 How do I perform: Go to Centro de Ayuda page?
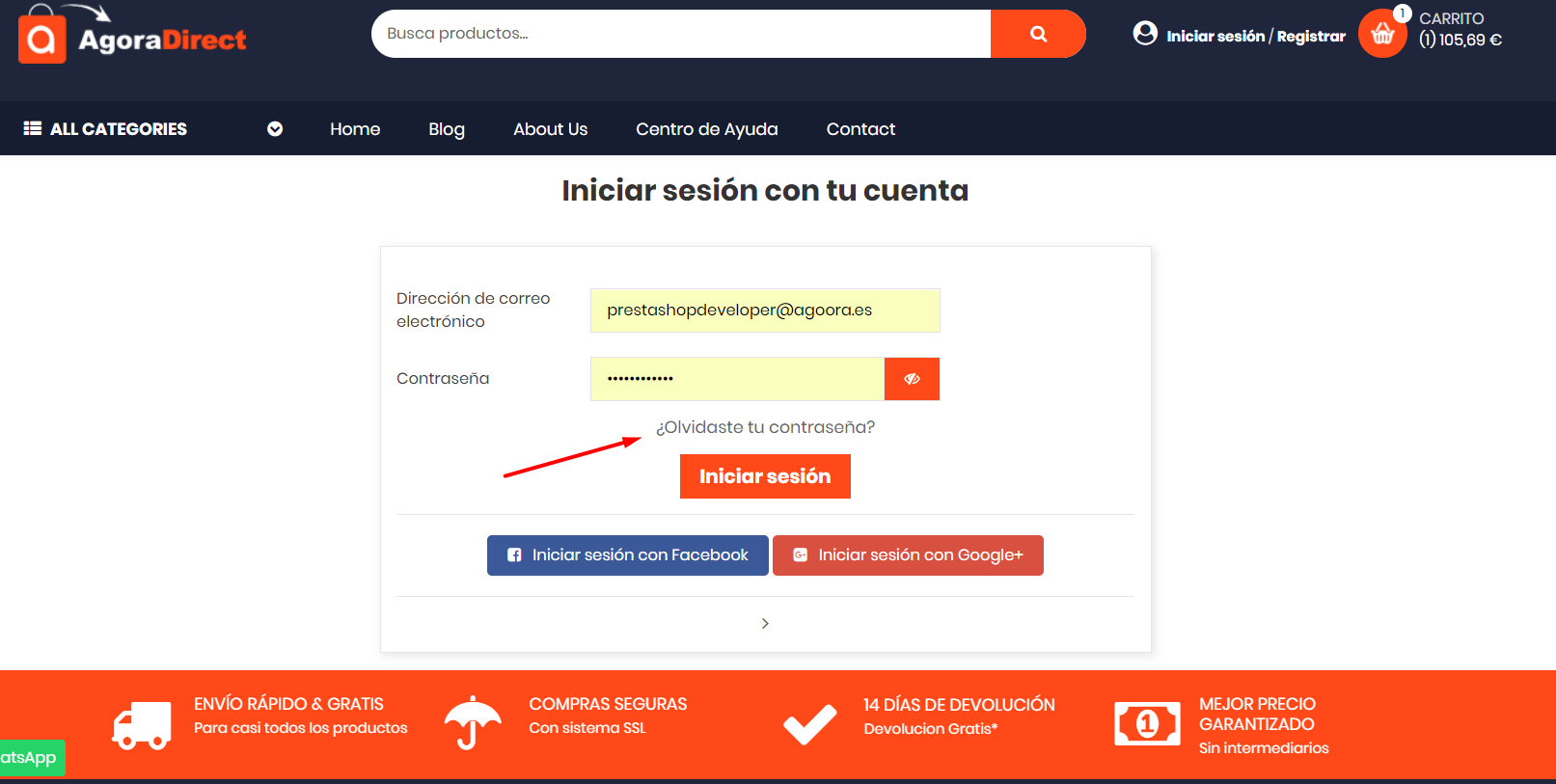pyautogui.click(x=706, y=129)
